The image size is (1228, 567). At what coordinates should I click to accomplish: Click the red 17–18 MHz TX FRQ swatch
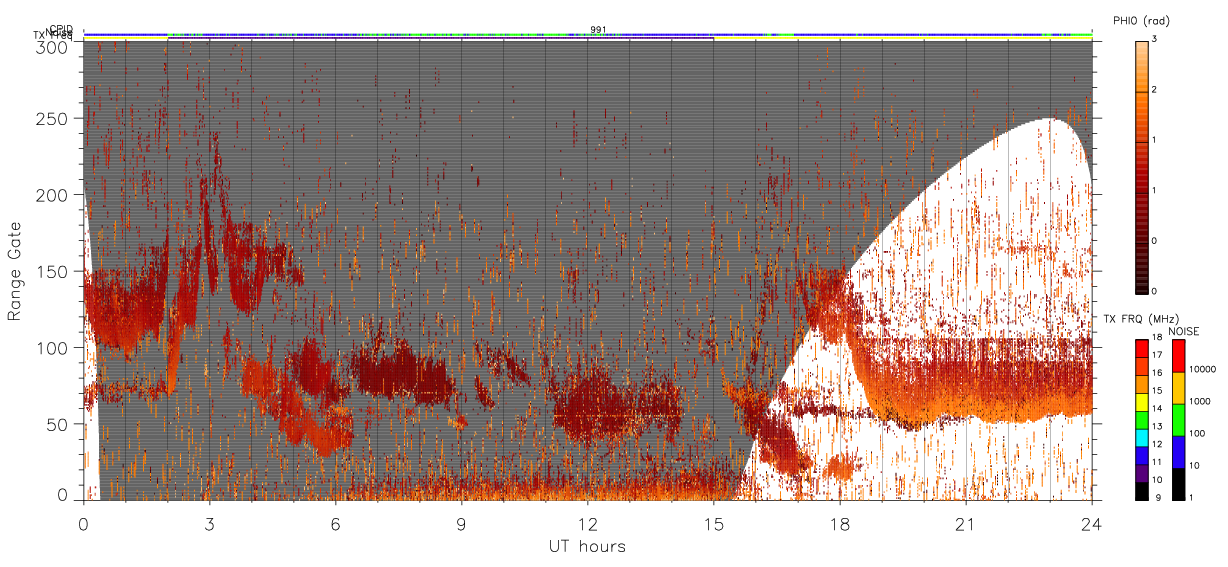[1141, 347]
